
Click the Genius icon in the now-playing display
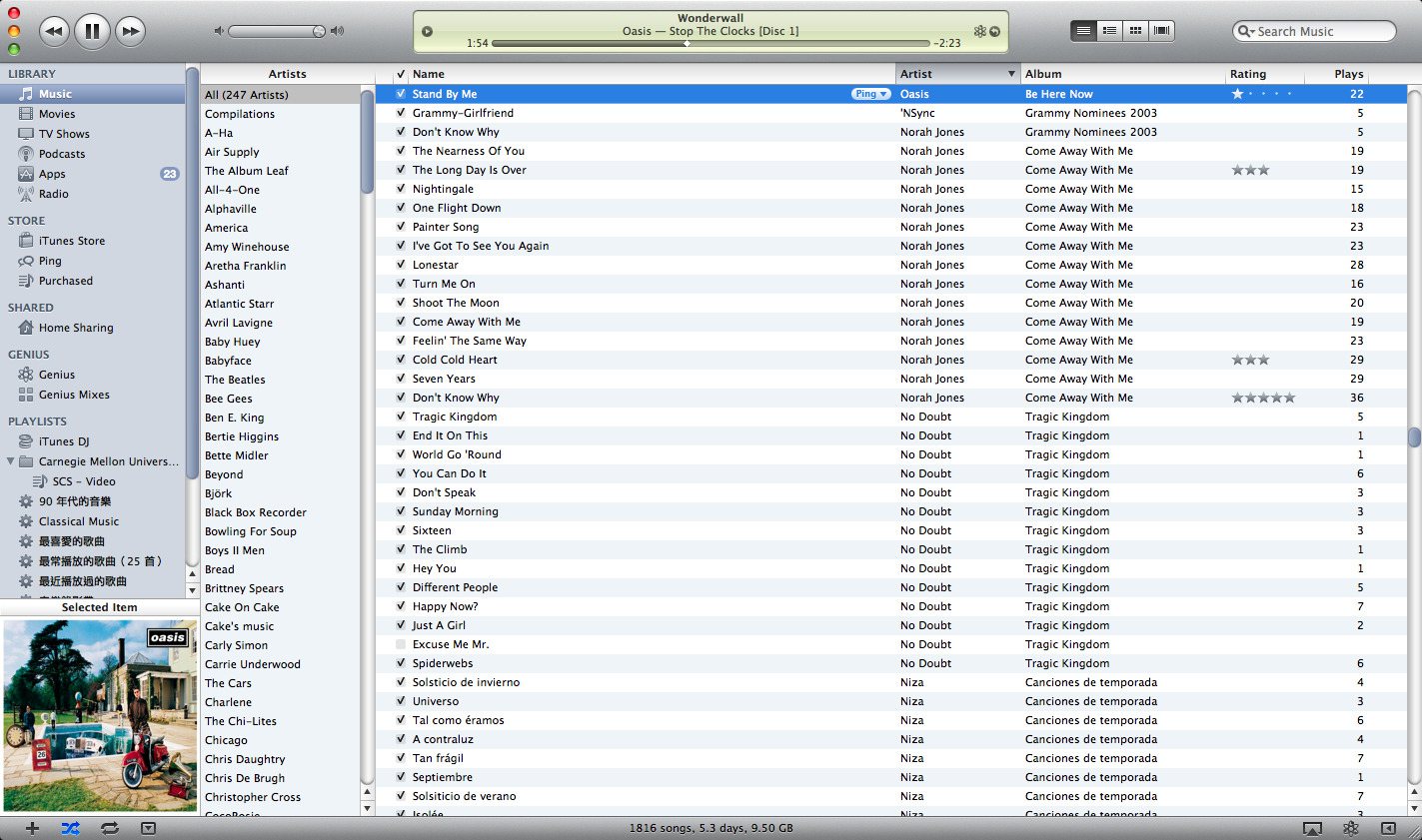click(x=979, y=31)
